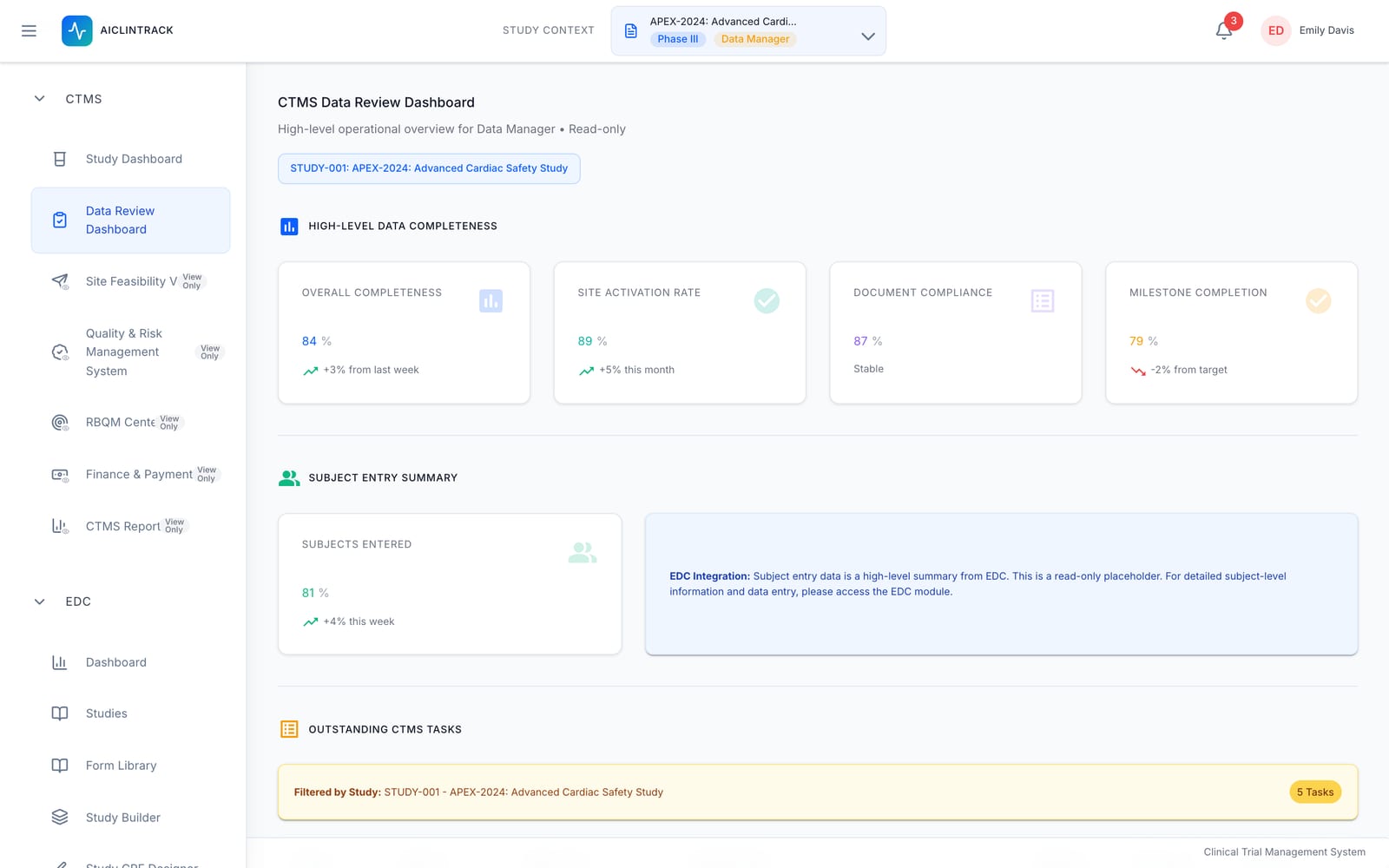Click the ED user avatar
The width and height of the screenshot is (1389, 868).
pyautogui.click(x=1275, y=30)
